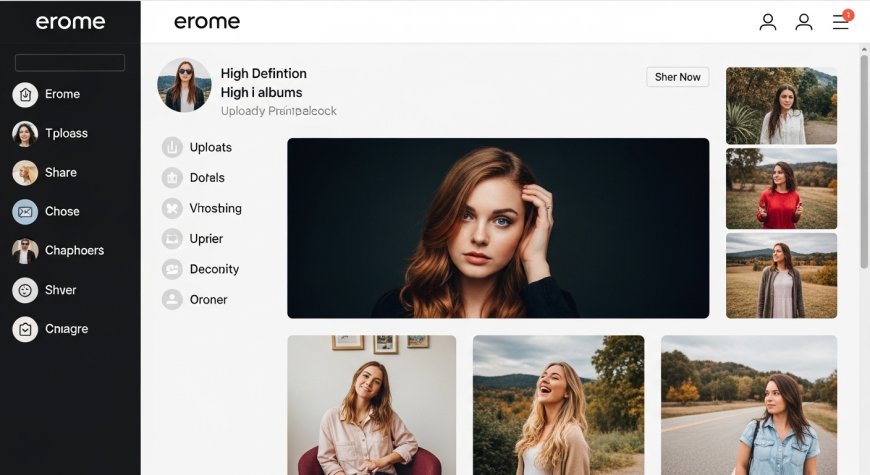Open the Deconity link
The height and width of the screenshot is (475, 870).
[214, 269]
